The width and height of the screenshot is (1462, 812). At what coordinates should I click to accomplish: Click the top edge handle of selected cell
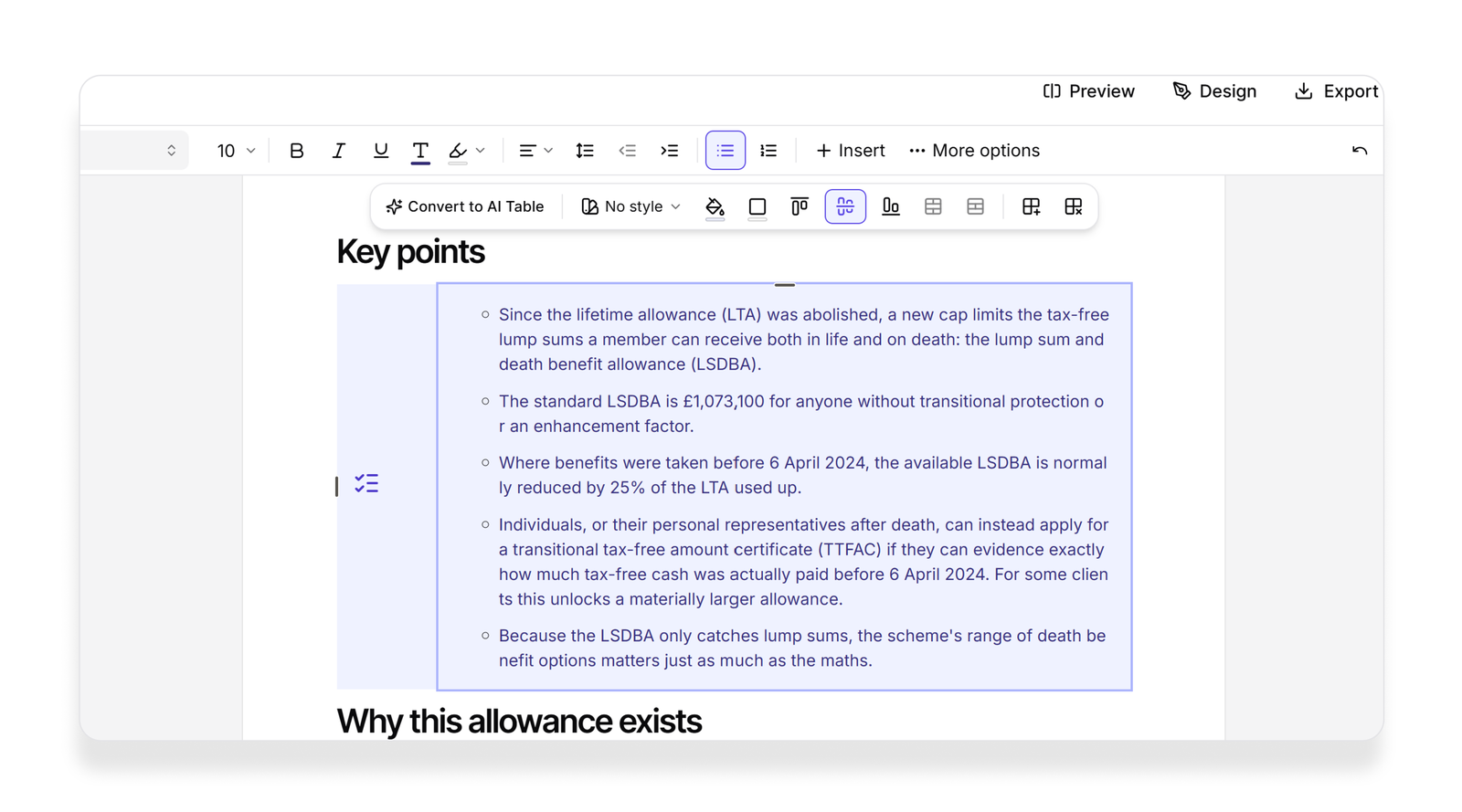coord(784,285)
